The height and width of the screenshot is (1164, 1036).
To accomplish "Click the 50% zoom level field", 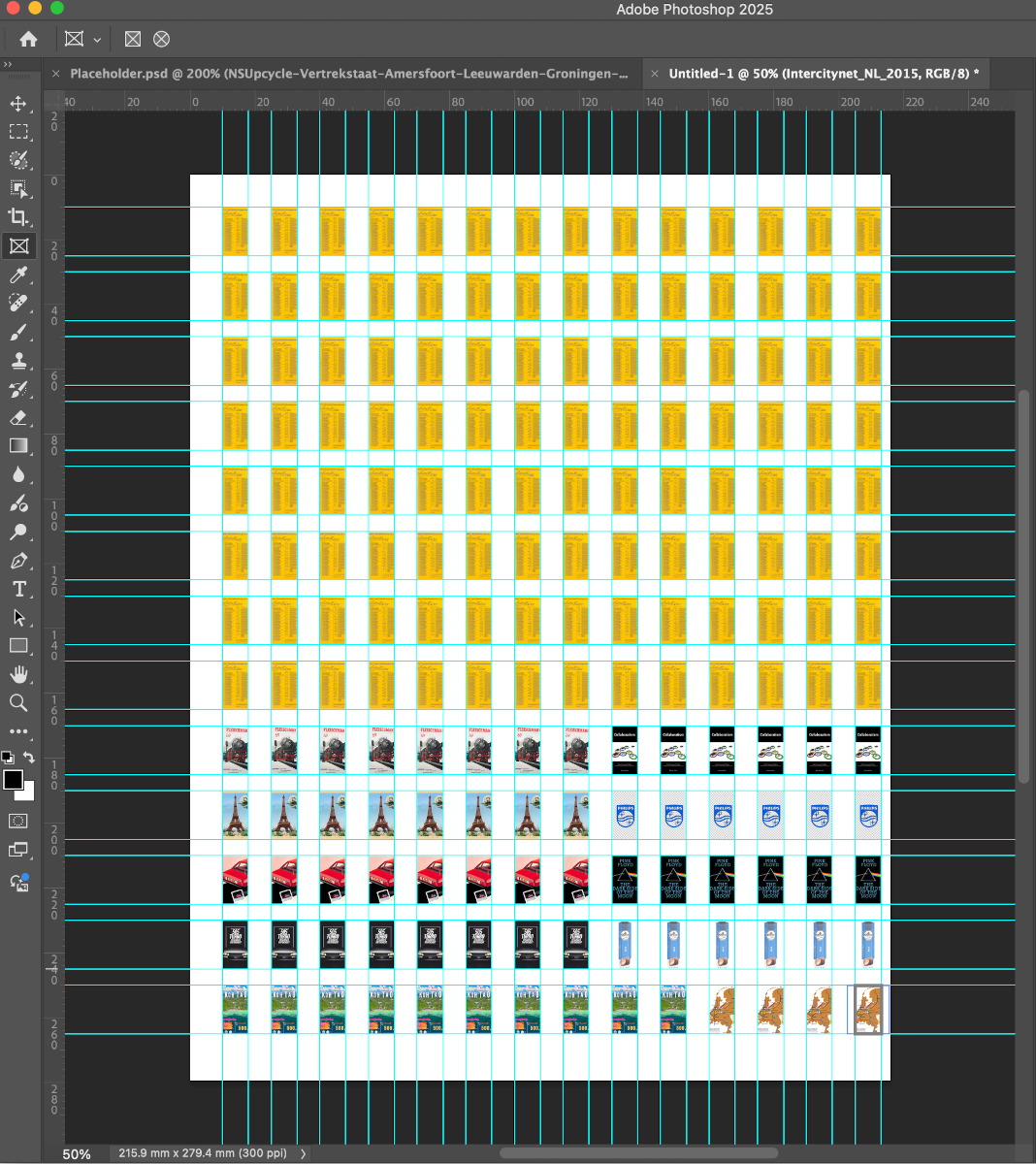I will coord(78,1154).
